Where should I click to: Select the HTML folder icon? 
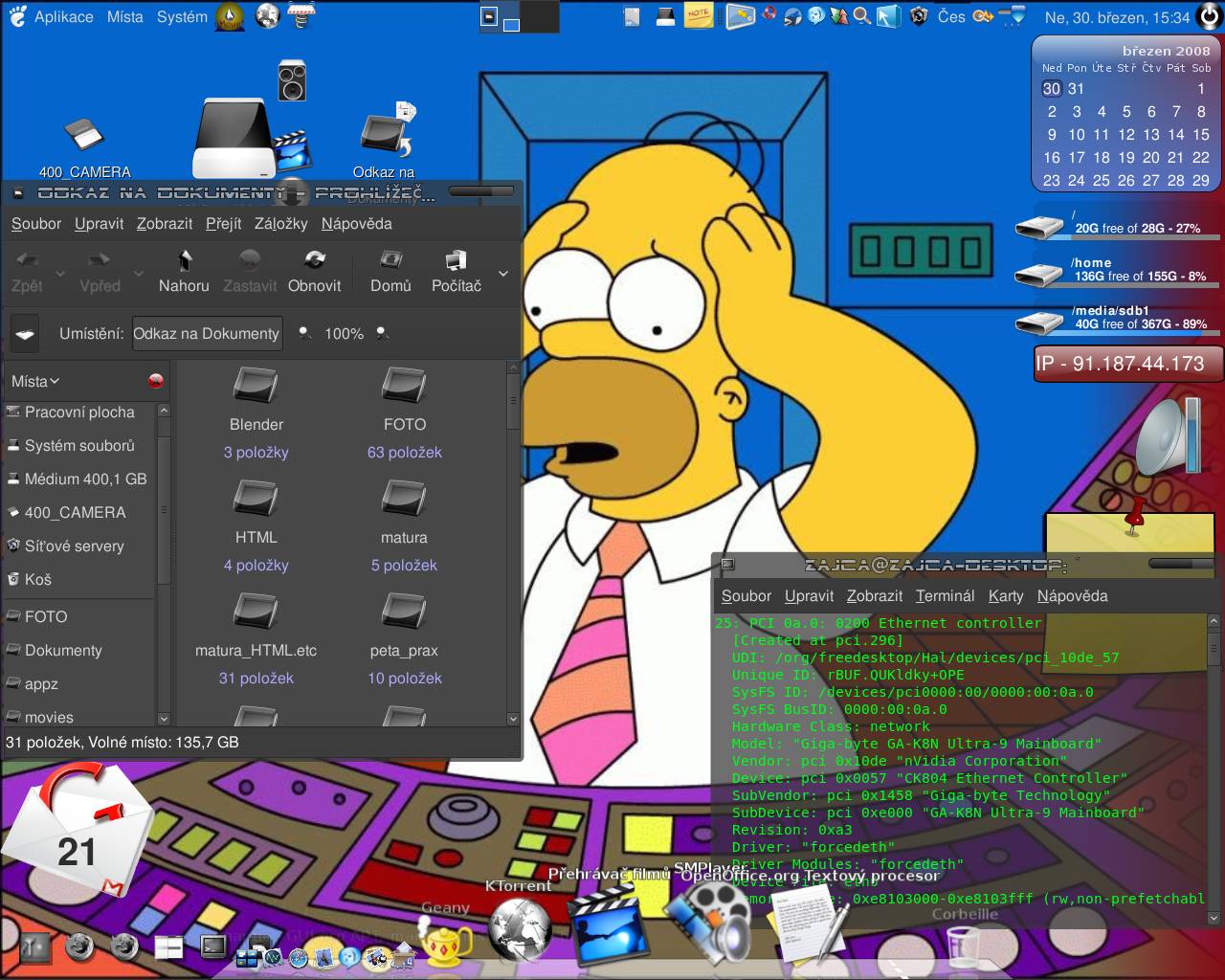point(256,499)
